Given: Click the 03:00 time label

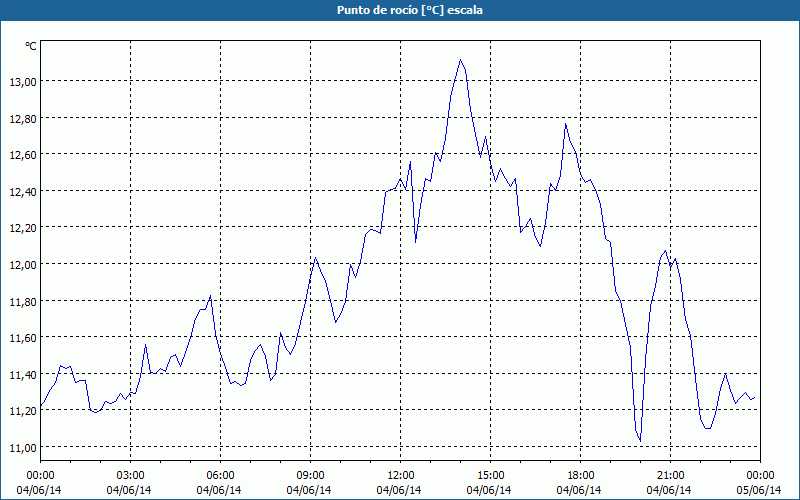Looking at the screenshot, I should click(131, 476).
